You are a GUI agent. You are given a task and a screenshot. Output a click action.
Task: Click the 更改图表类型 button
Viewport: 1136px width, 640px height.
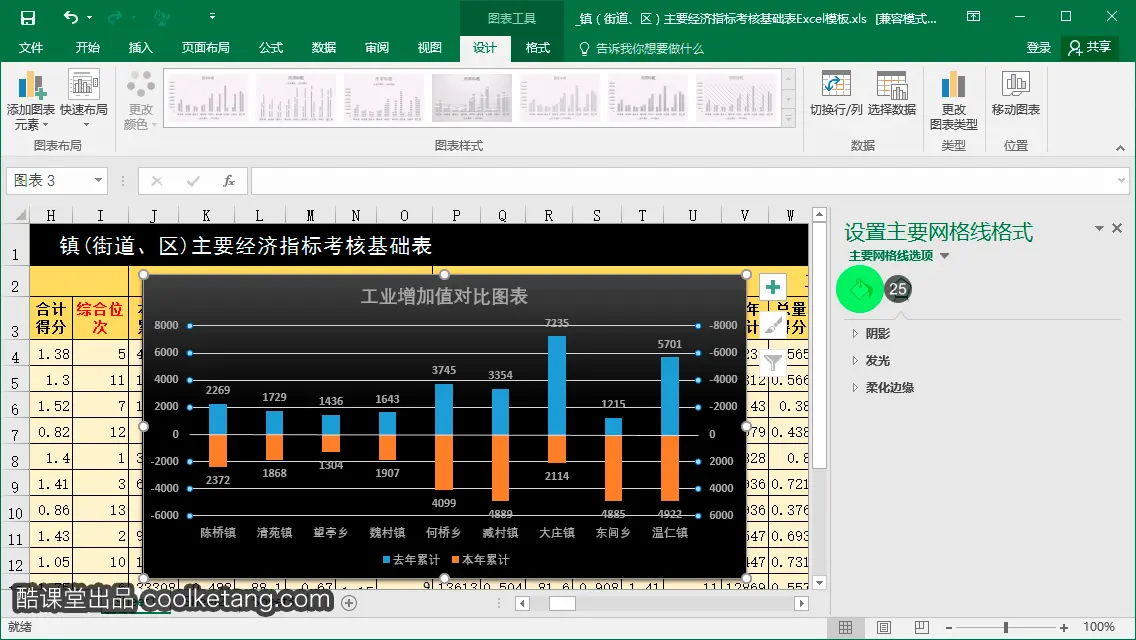pos(953,101)
